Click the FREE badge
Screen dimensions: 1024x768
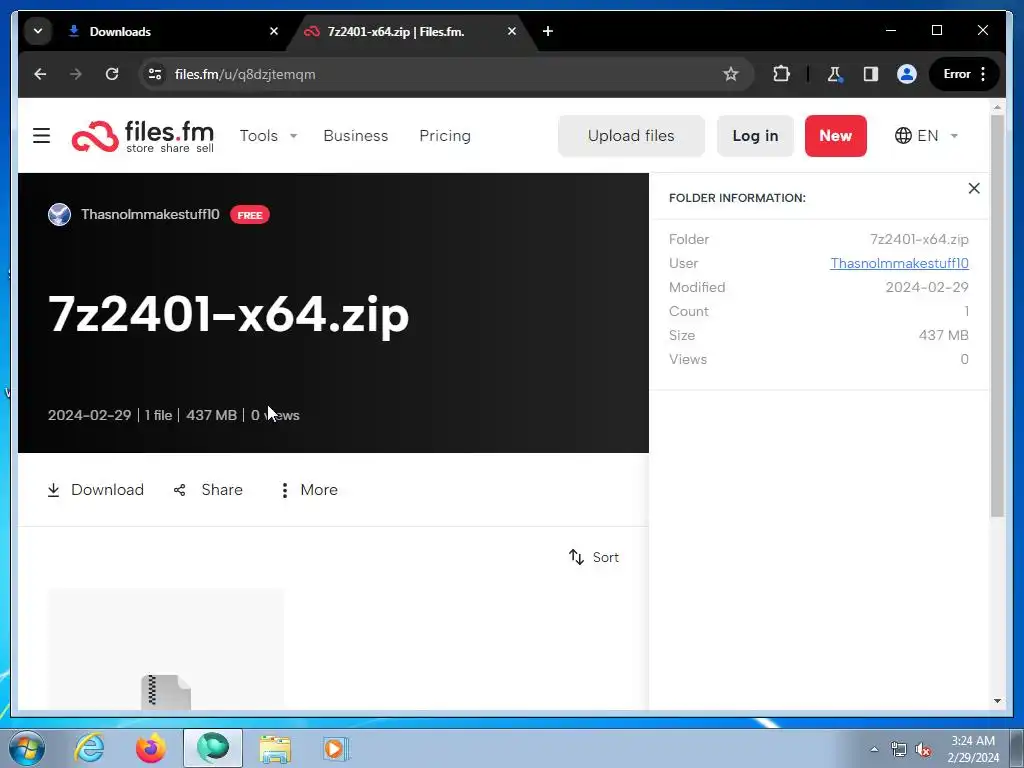[x=249, y=215]
